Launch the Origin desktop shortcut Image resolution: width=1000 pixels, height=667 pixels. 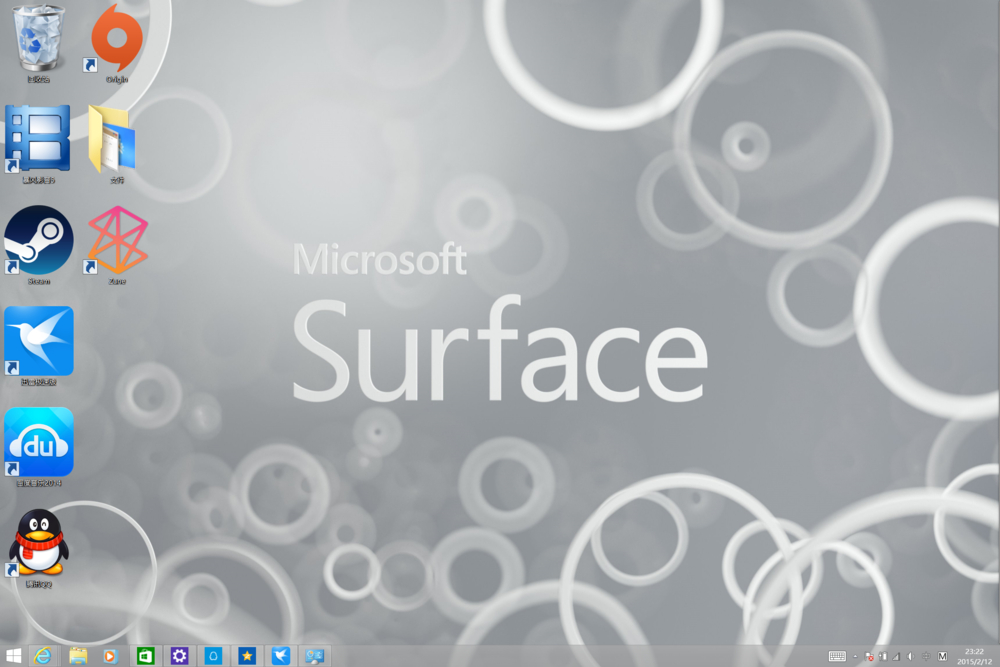click(x=116, y=42)
